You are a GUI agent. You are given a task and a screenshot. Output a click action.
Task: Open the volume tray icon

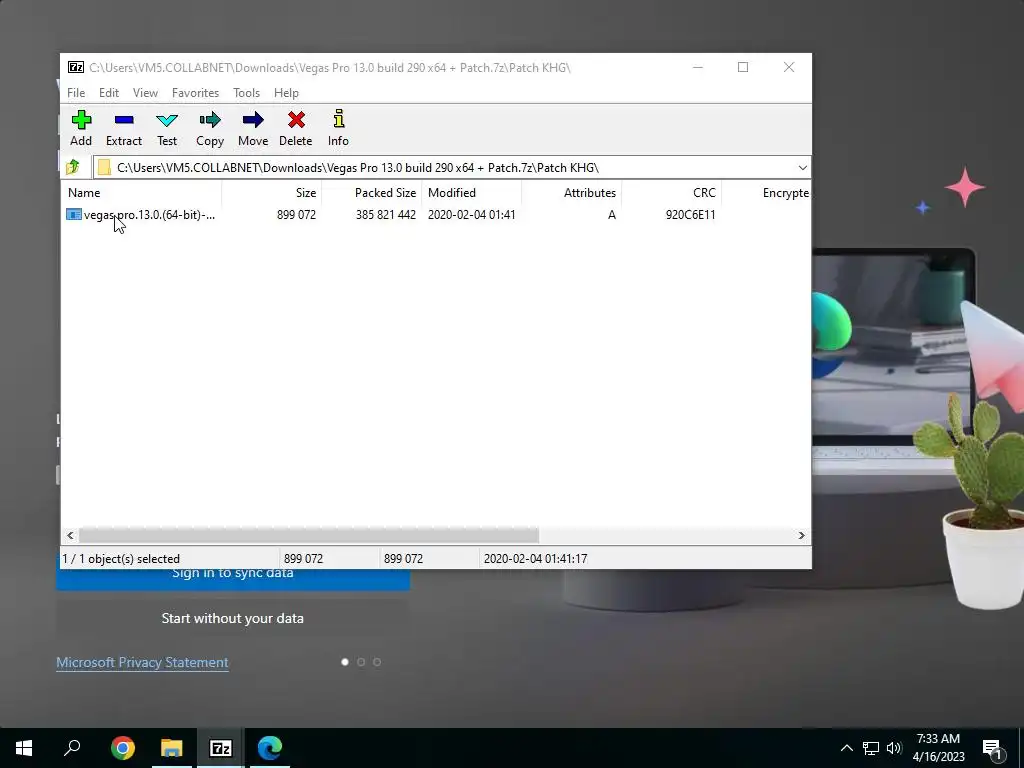click(893, 748)
